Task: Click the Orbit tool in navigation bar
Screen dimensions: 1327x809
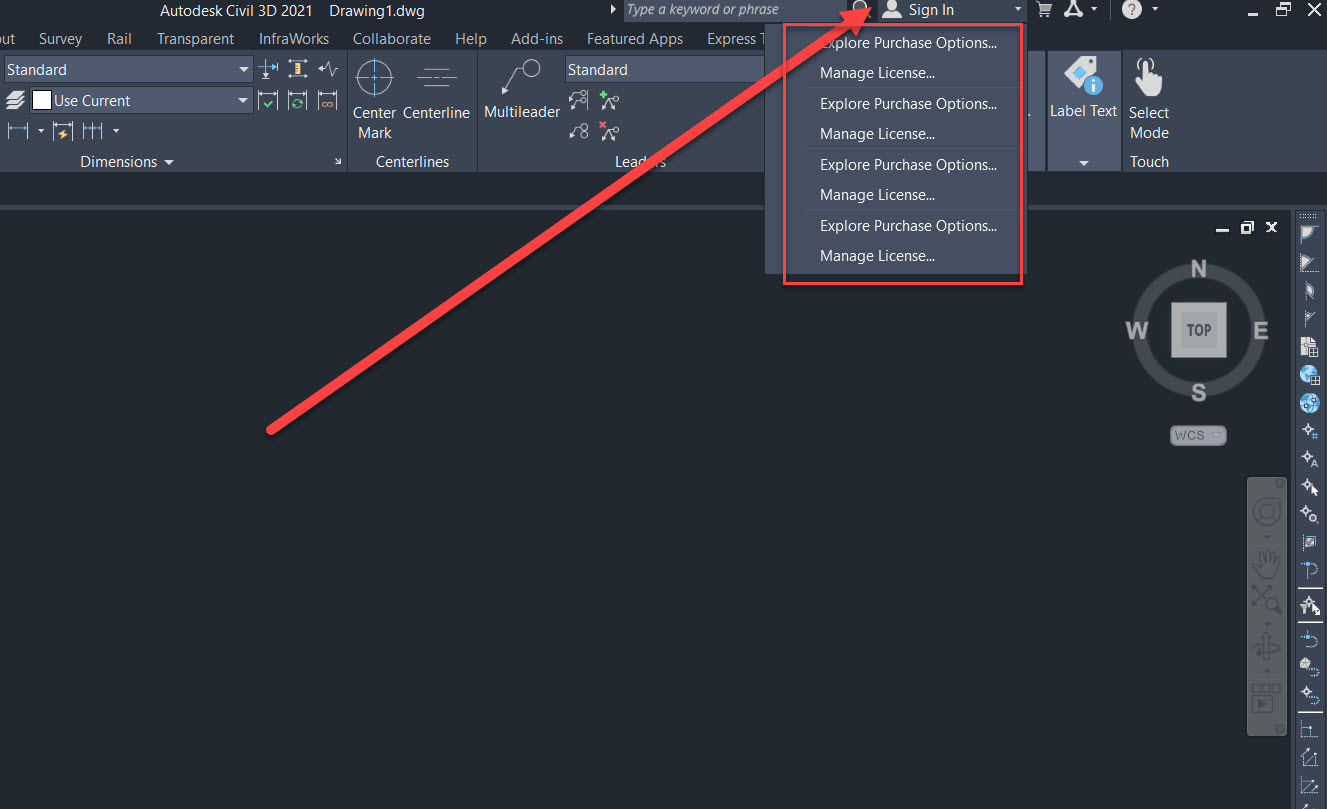Action: [x=1267, y=647]
